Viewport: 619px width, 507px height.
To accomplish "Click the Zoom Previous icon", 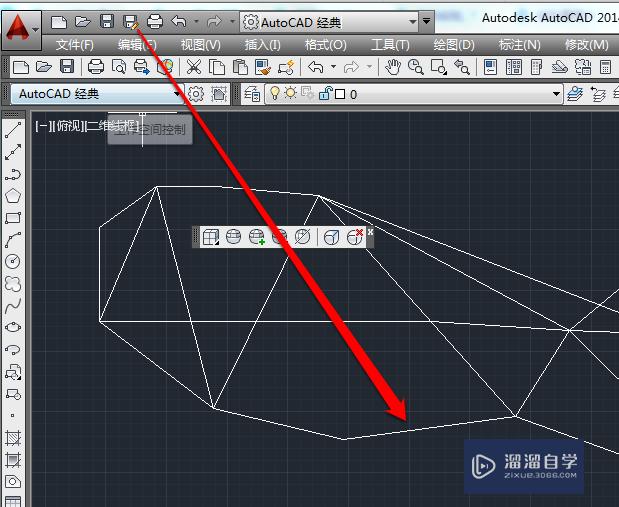I will click(x=462, y=67).
